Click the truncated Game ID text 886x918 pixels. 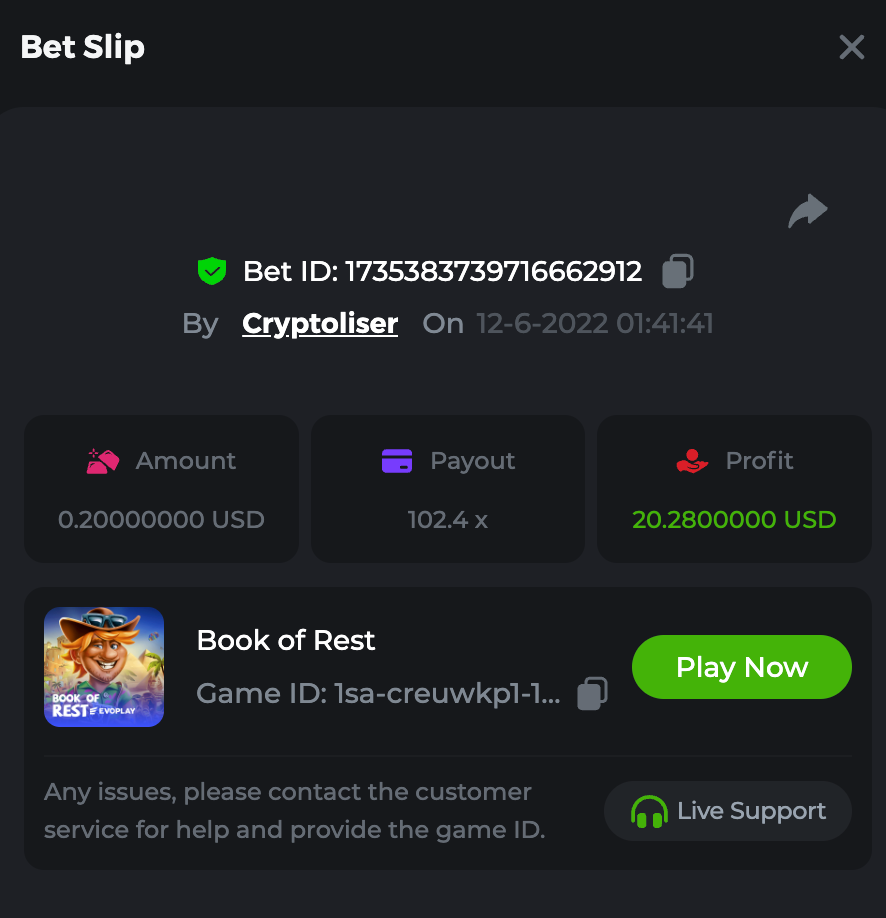point(378,693)
